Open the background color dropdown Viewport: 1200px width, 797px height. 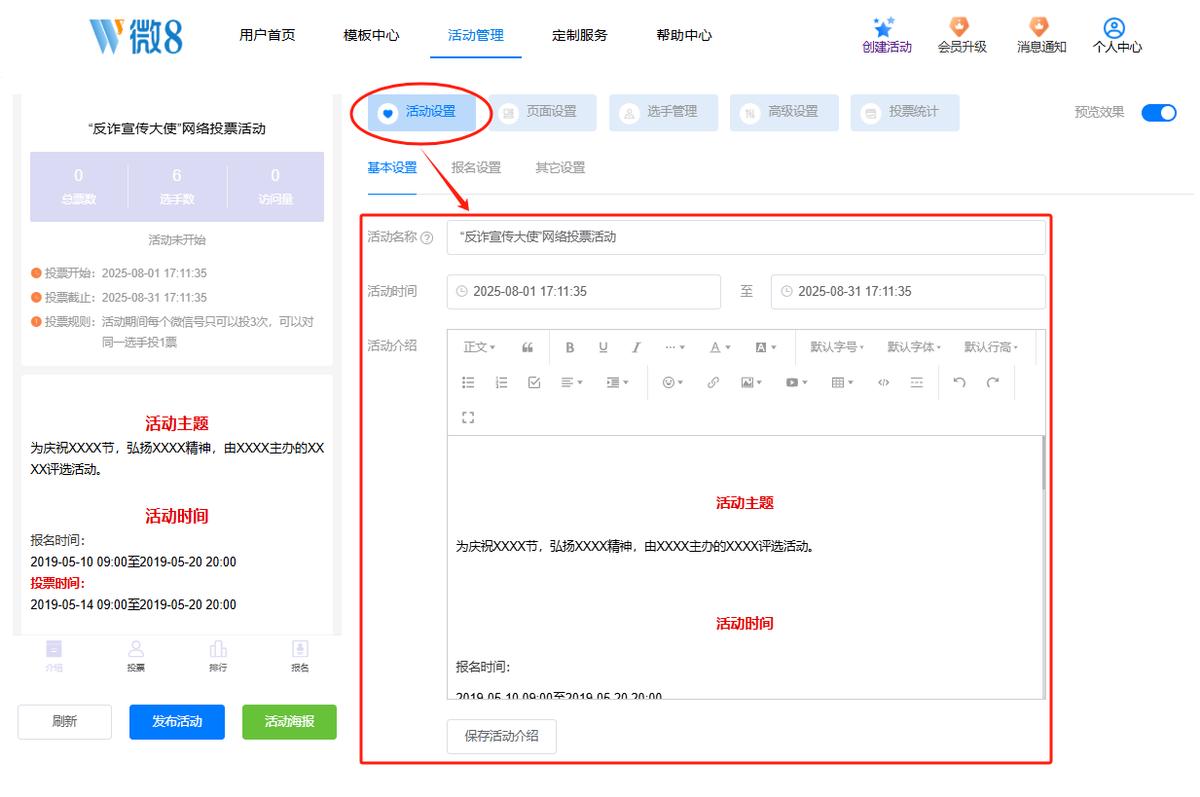(x=765, y=347)
